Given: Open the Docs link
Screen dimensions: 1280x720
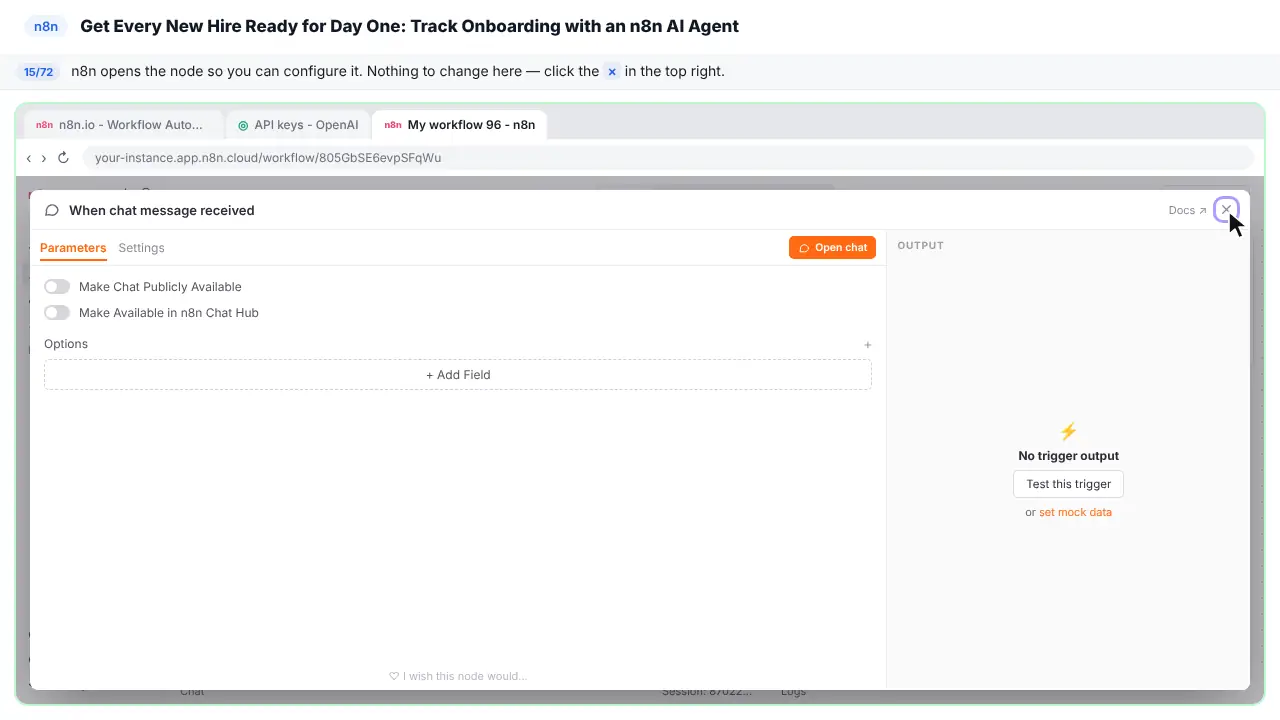Looking at the screenshot, I should 1187,211.
